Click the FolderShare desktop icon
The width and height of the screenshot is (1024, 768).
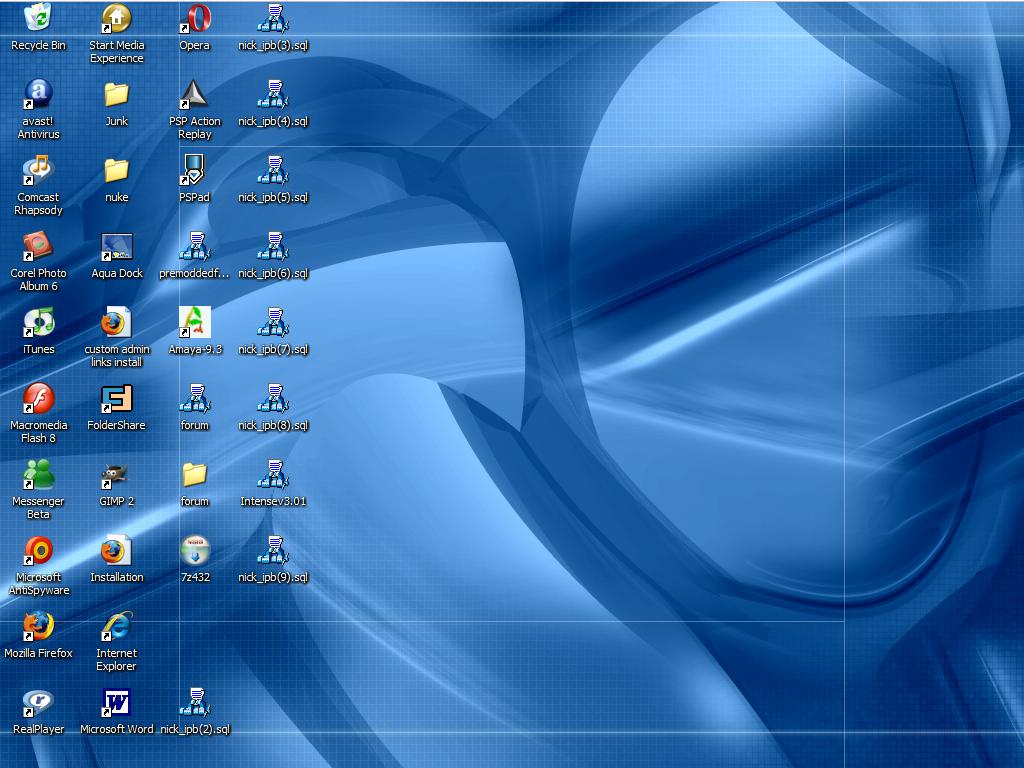click(x=116, y=398)
